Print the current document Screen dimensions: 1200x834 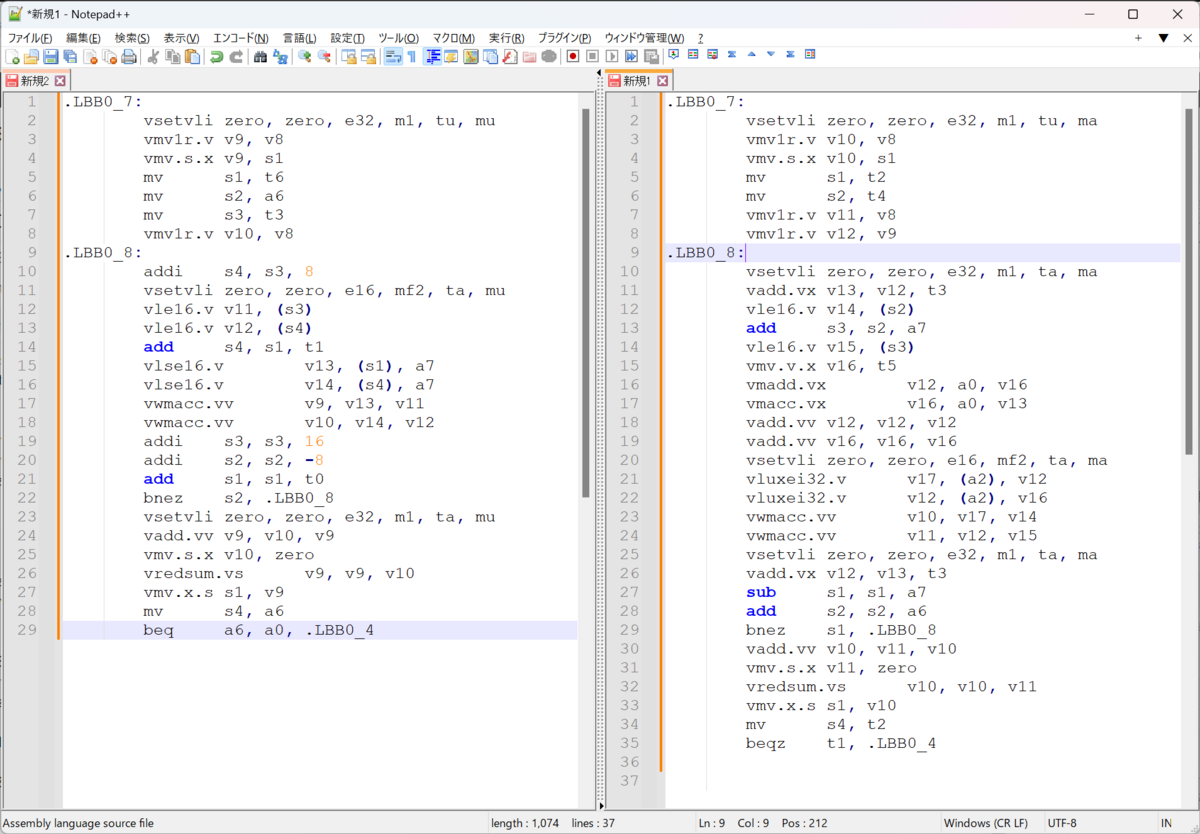point(129,56)
